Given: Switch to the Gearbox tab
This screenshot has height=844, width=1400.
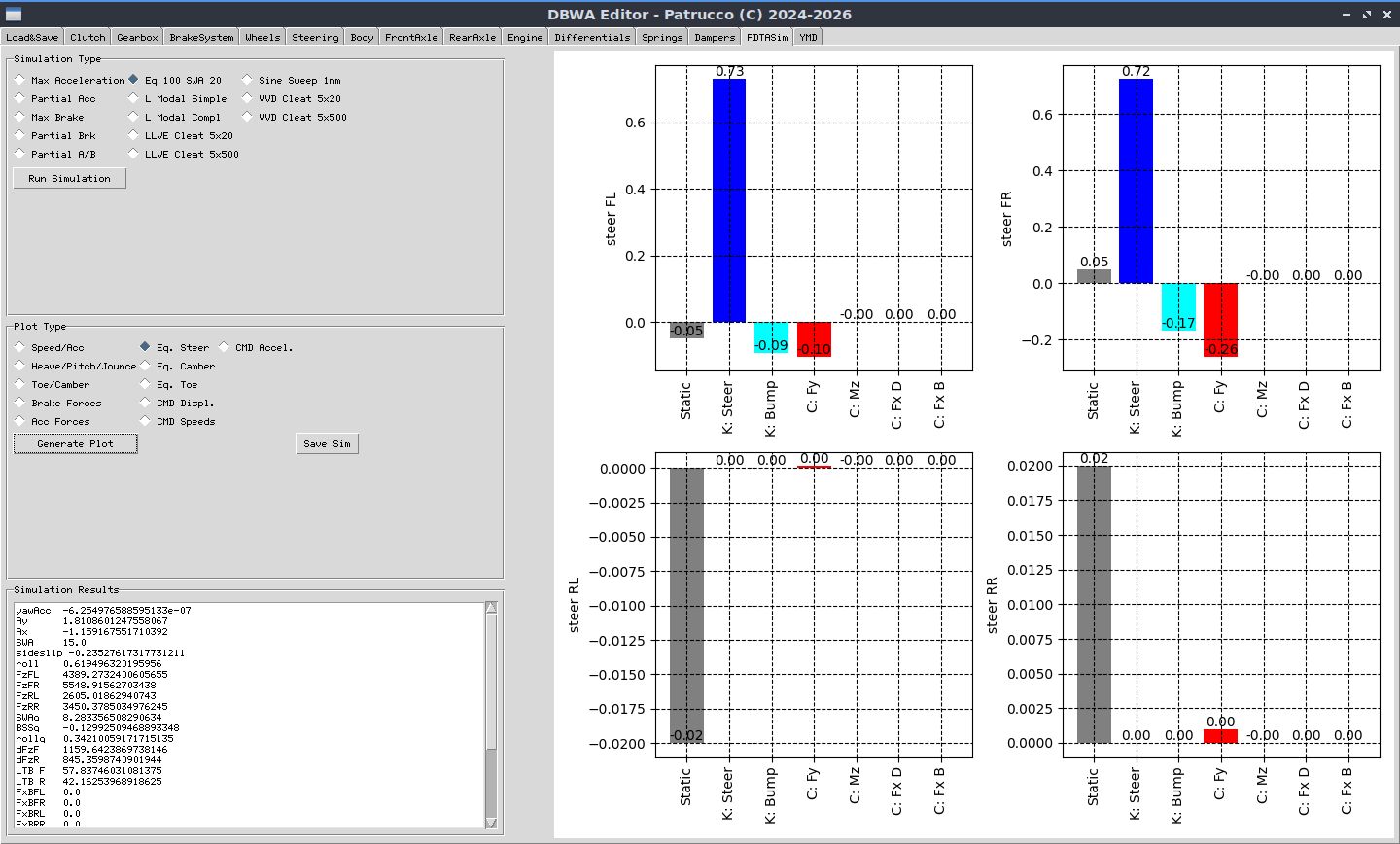Looking at the screenshot, I should coord(137,37).
